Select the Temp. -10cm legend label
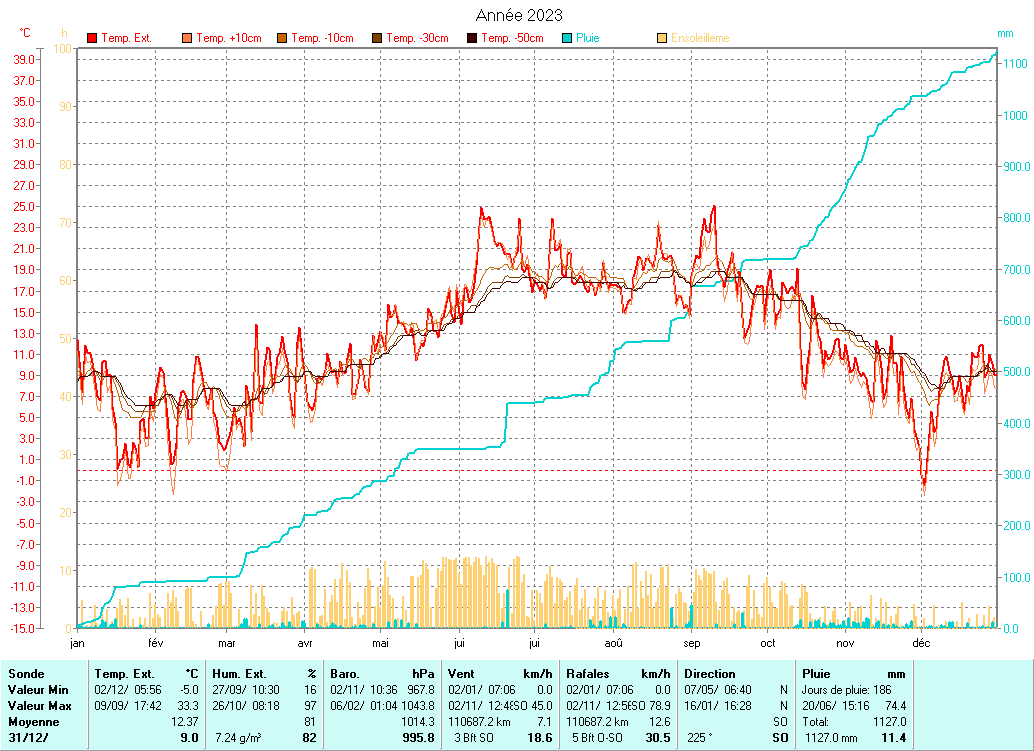The image size is (1034, 751). [324, 39]
